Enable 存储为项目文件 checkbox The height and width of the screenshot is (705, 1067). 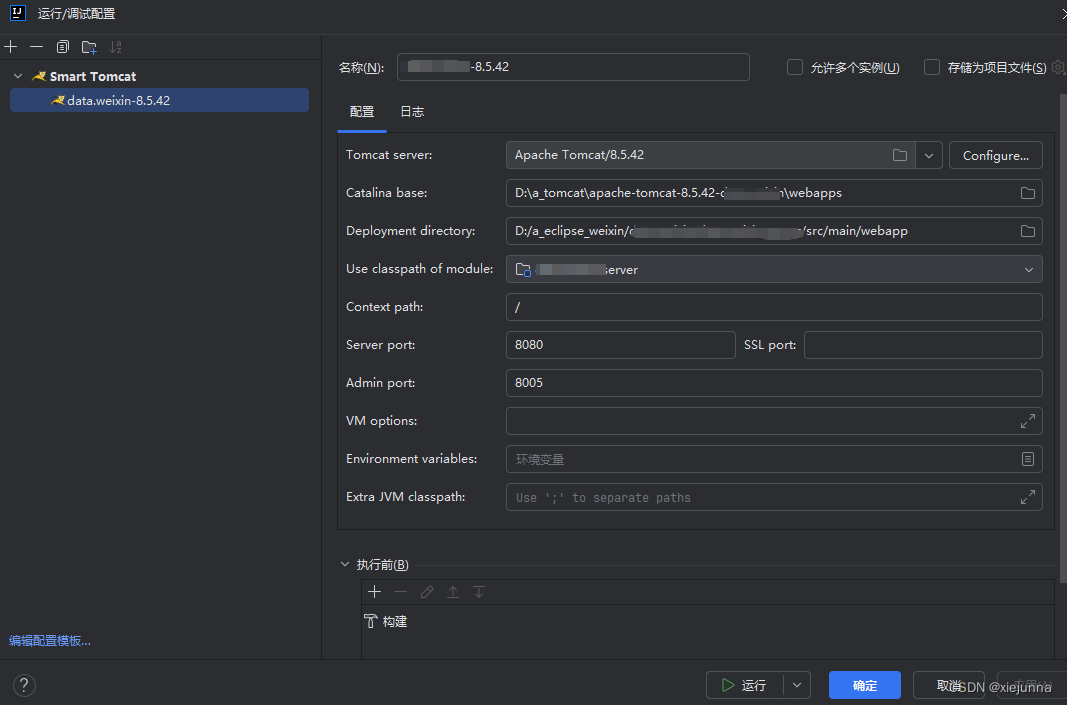pyautogui.click(x=932, y=67)
